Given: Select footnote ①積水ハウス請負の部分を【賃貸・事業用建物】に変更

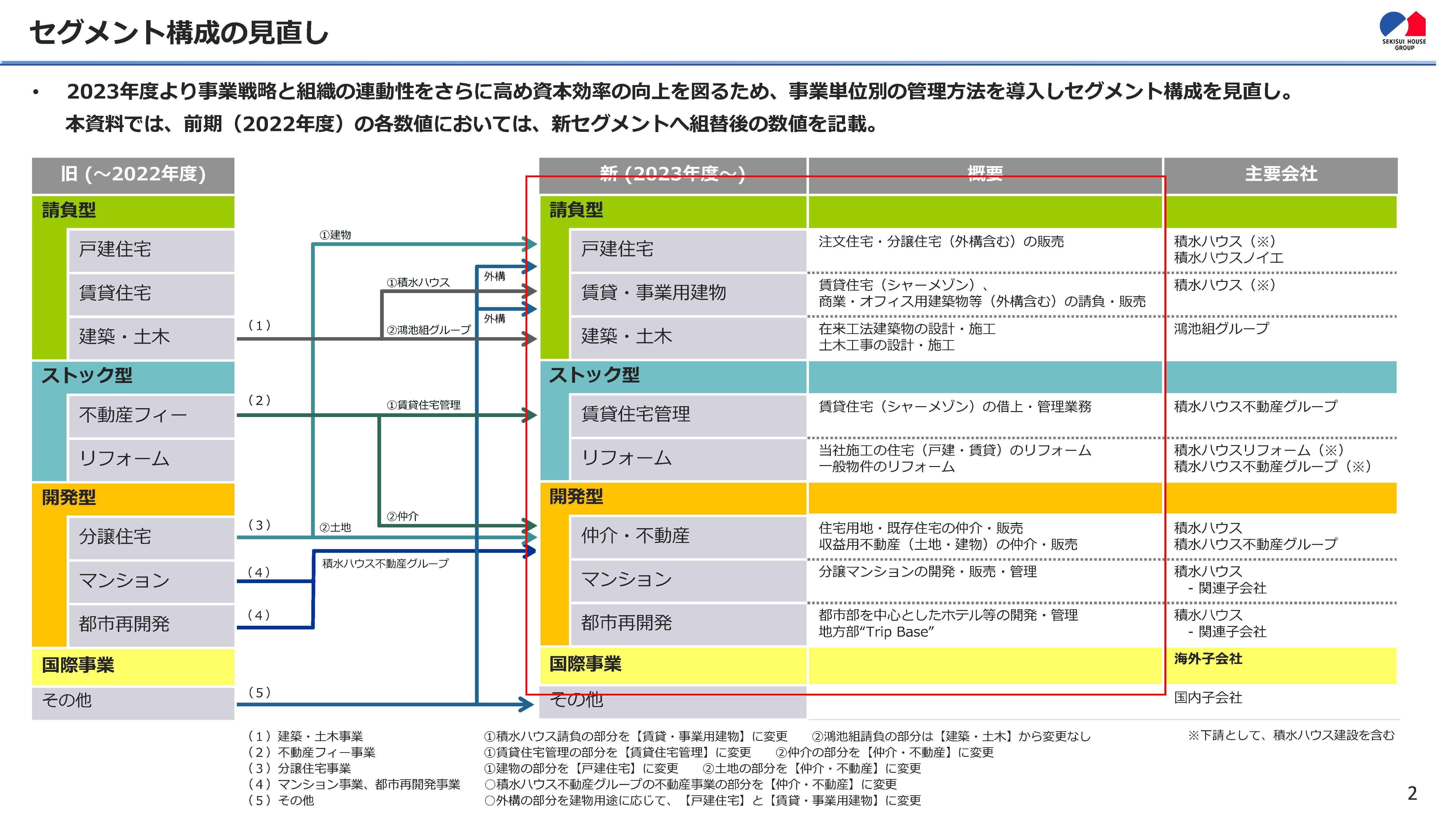Looking at the screenshot, I should [x=636, y=736].
